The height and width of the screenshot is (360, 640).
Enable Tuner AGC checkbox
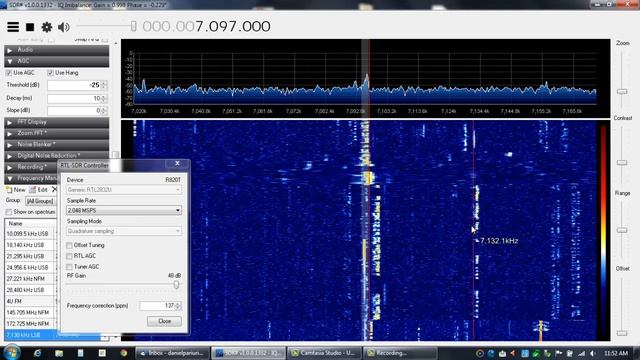click(x=69, y=267)
